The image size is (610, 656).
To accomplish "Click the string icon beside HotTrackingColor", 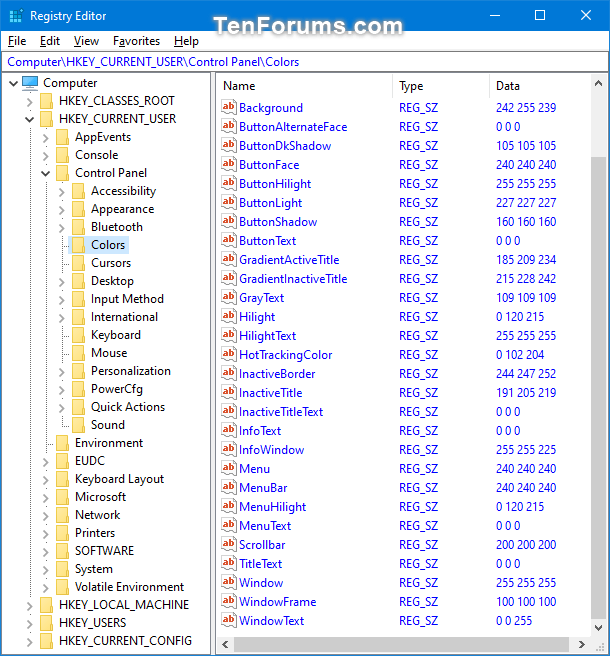I will (228, 354).
